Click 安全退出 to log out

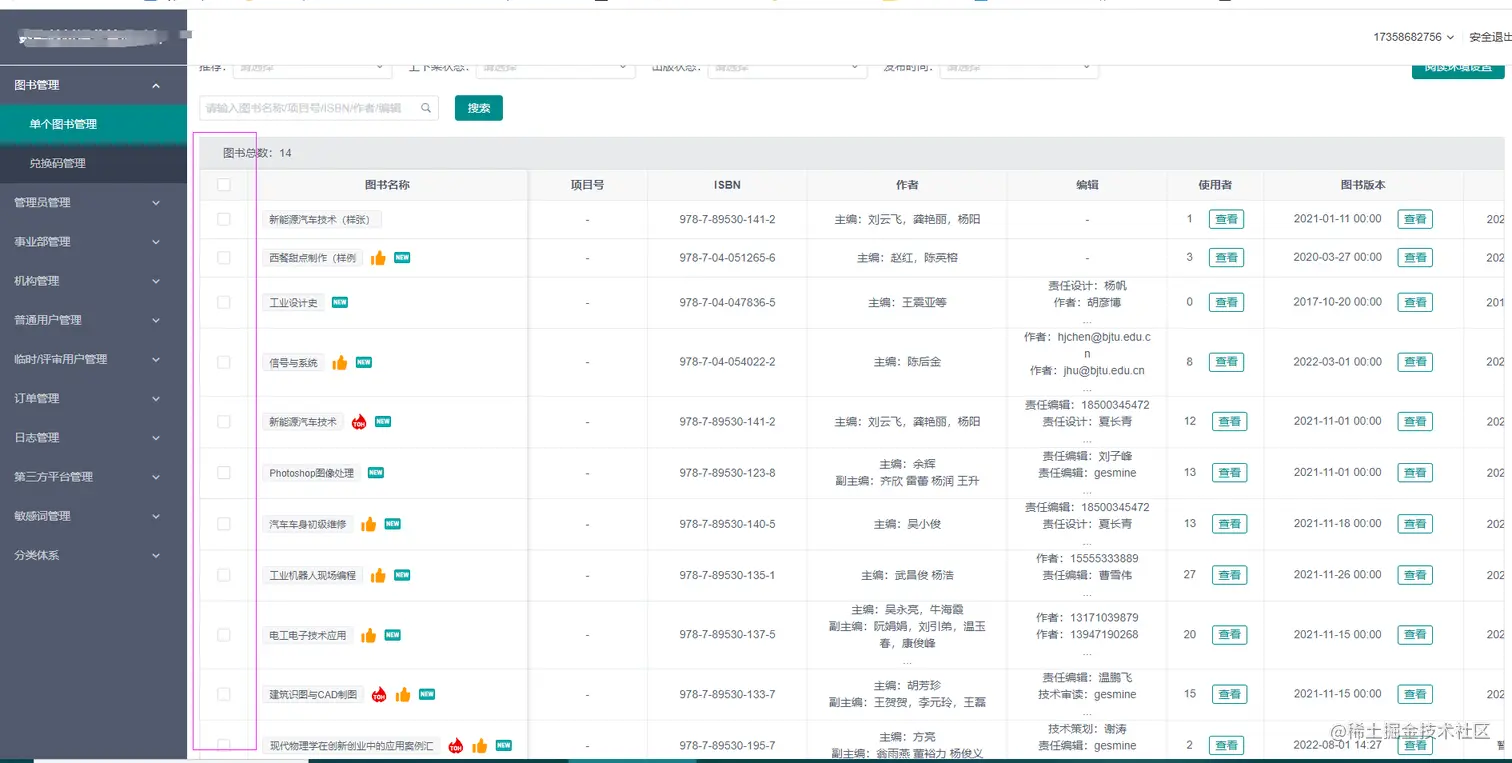pos(1489,37)
